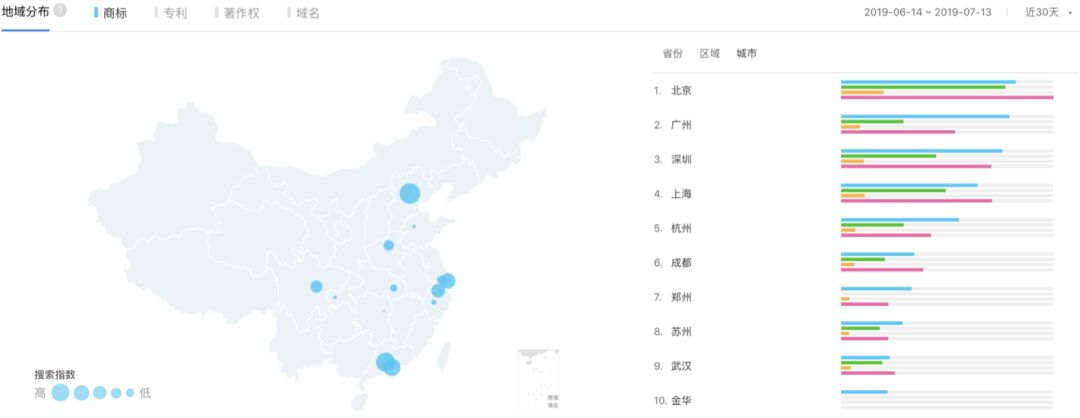
Task: Select the 上海 city row label
Action: 681,194
